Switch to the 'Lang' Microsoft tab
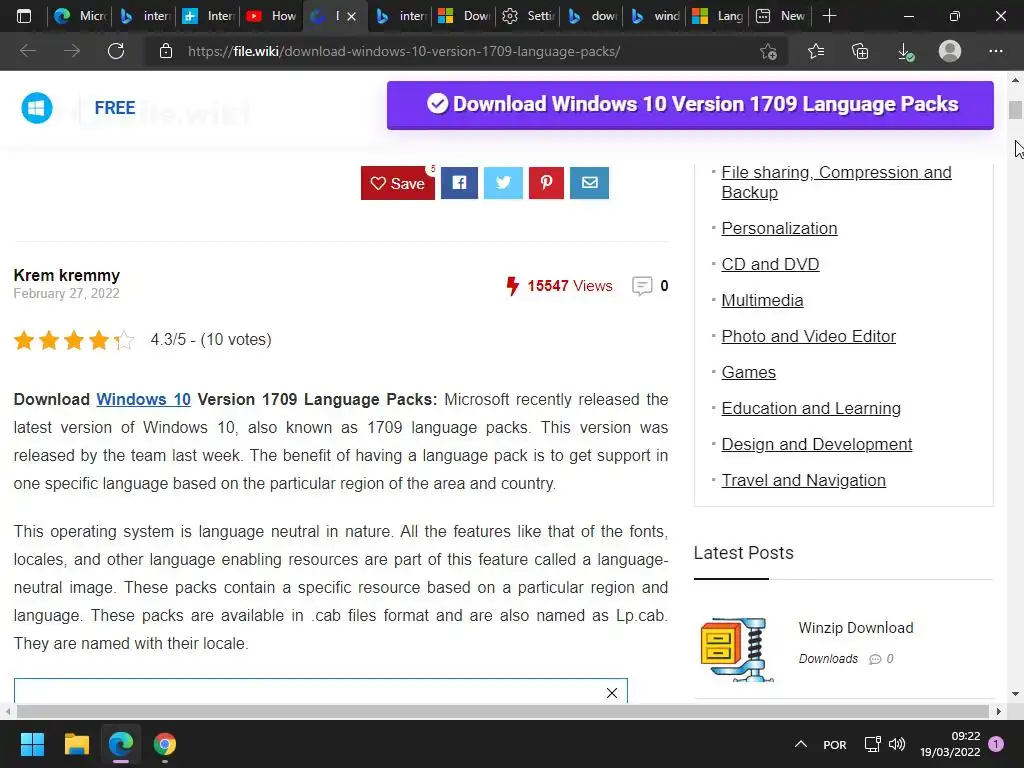The image size is (1024, 768). (x=717, y=16)
